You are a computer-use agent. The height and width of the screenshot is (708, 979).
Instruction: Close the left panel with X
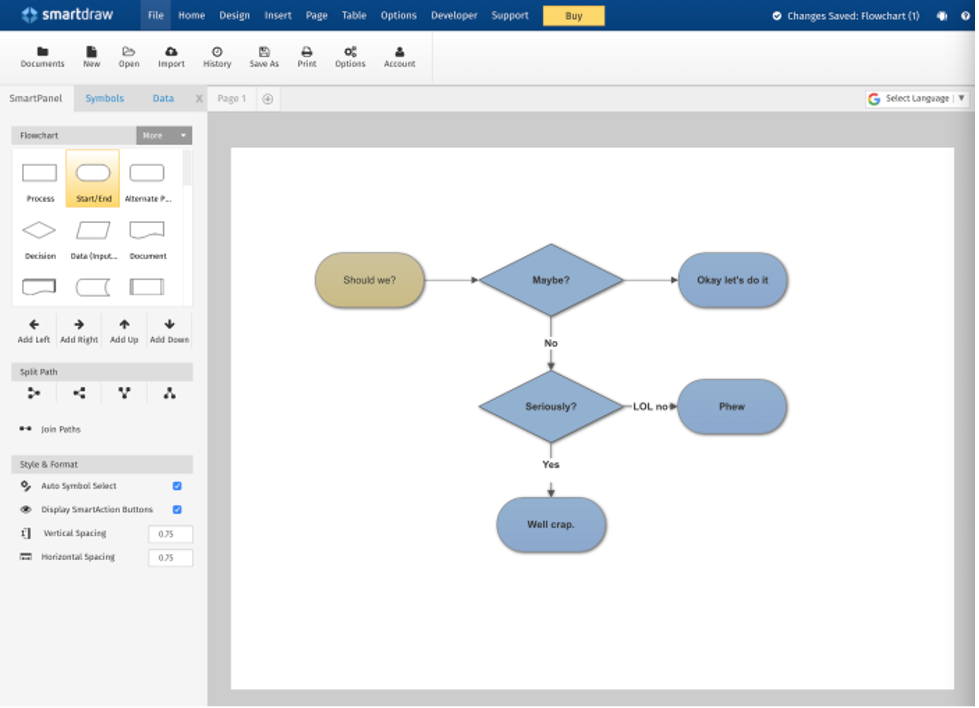click(x=199, y=99)
